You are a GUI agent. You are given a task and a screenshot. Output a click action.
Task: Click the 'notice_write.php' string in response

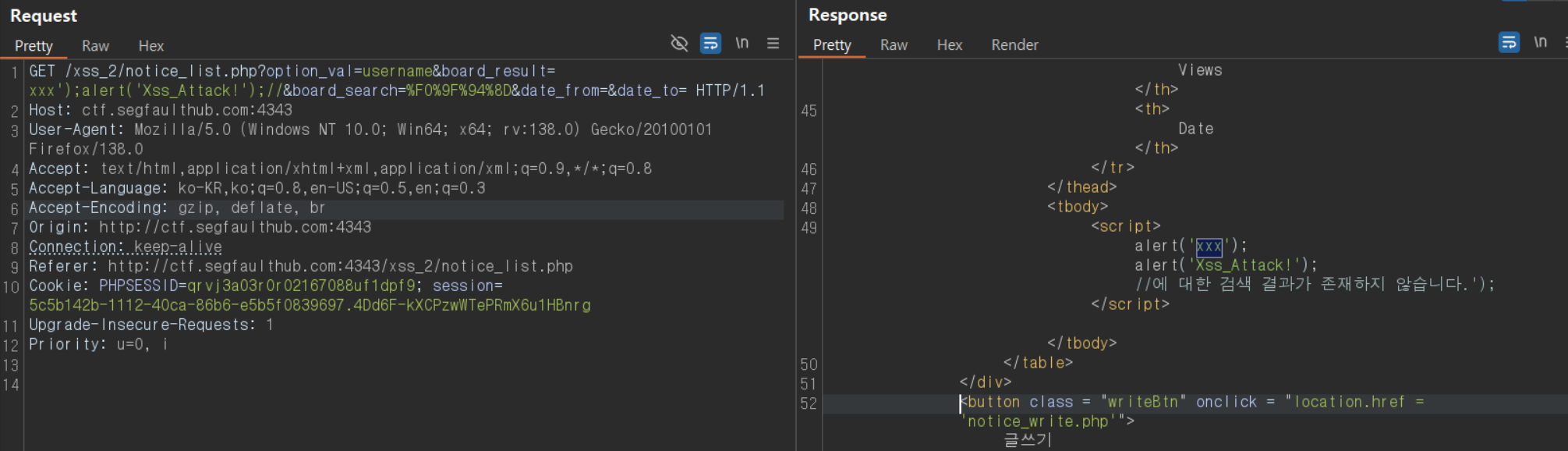1039,421
